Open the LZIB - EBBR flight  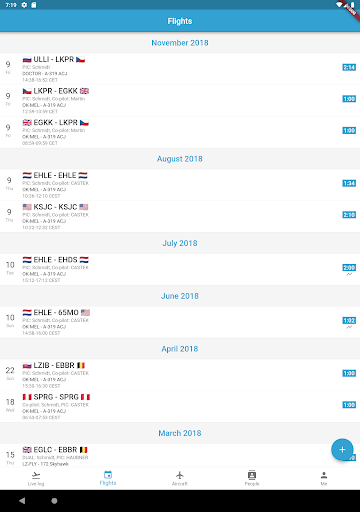click(180, 375)
